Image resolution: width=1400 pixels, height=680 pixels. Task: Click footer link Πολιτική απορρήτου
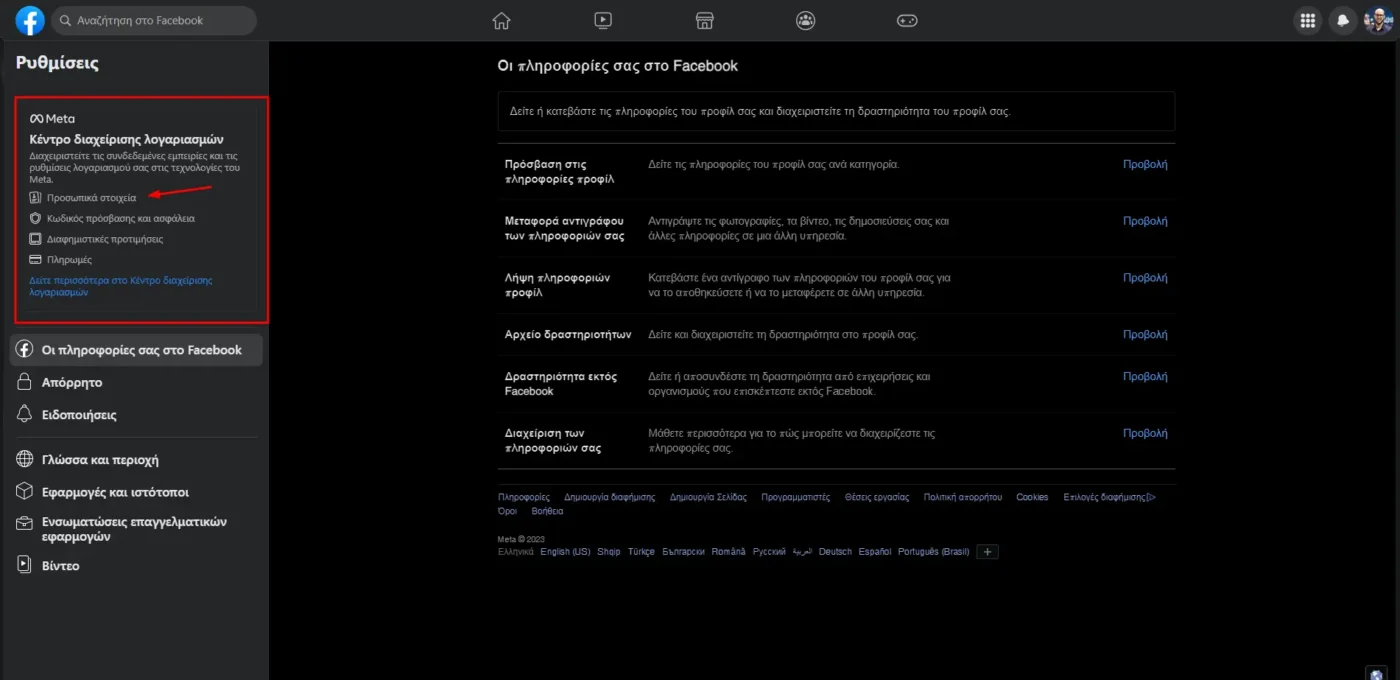[963, 497]
